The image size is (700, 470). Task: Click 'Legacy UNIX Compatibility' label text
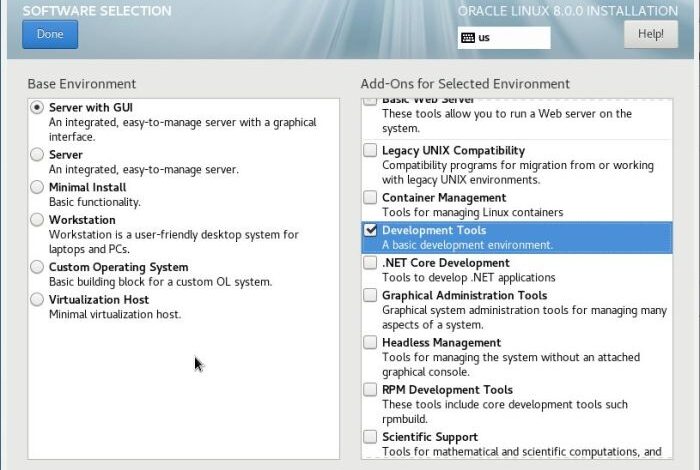coord(454,150)
